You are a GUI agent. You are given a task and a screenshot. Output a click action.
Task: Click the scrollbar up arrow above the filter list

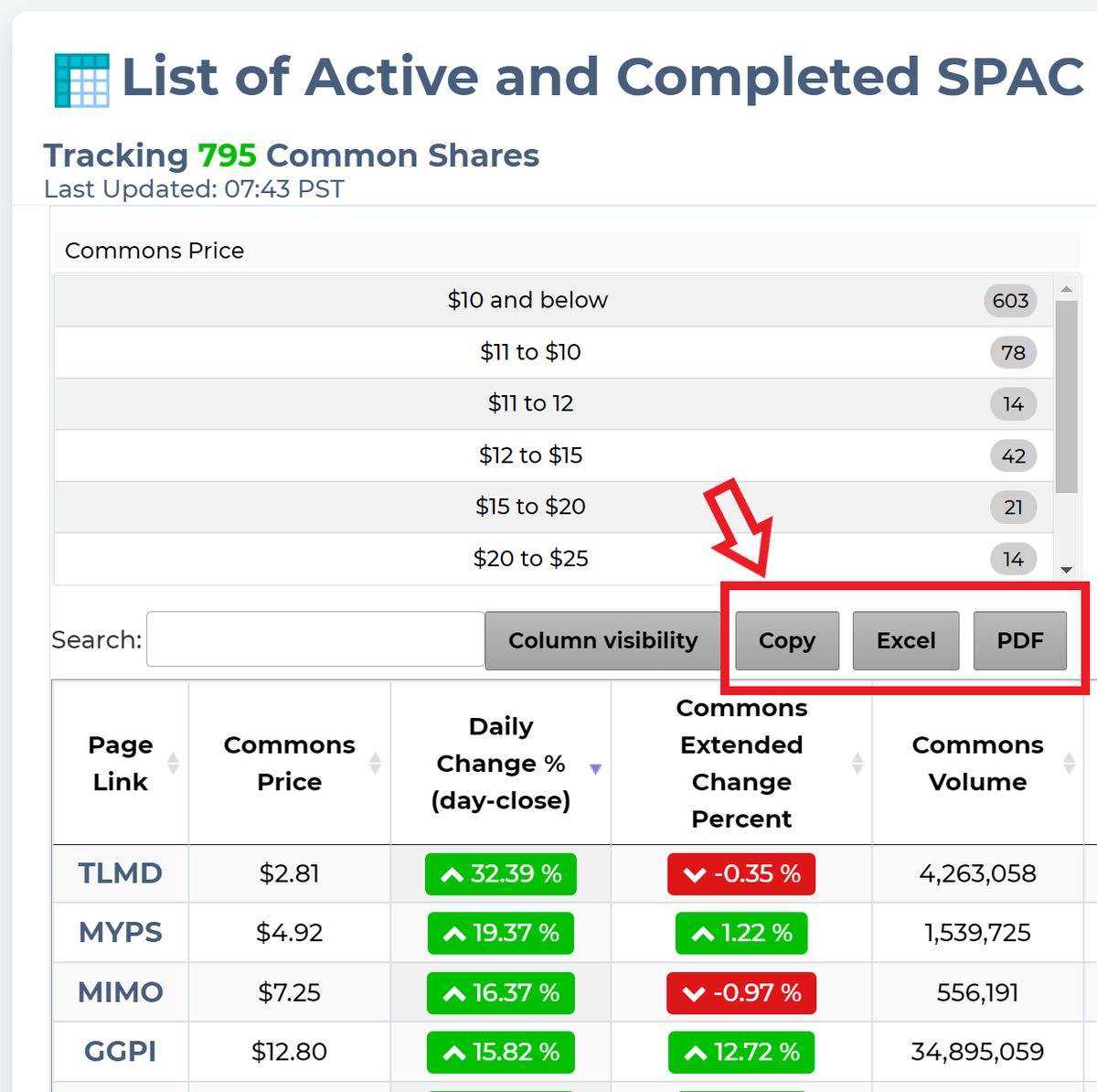(1065, 288)
